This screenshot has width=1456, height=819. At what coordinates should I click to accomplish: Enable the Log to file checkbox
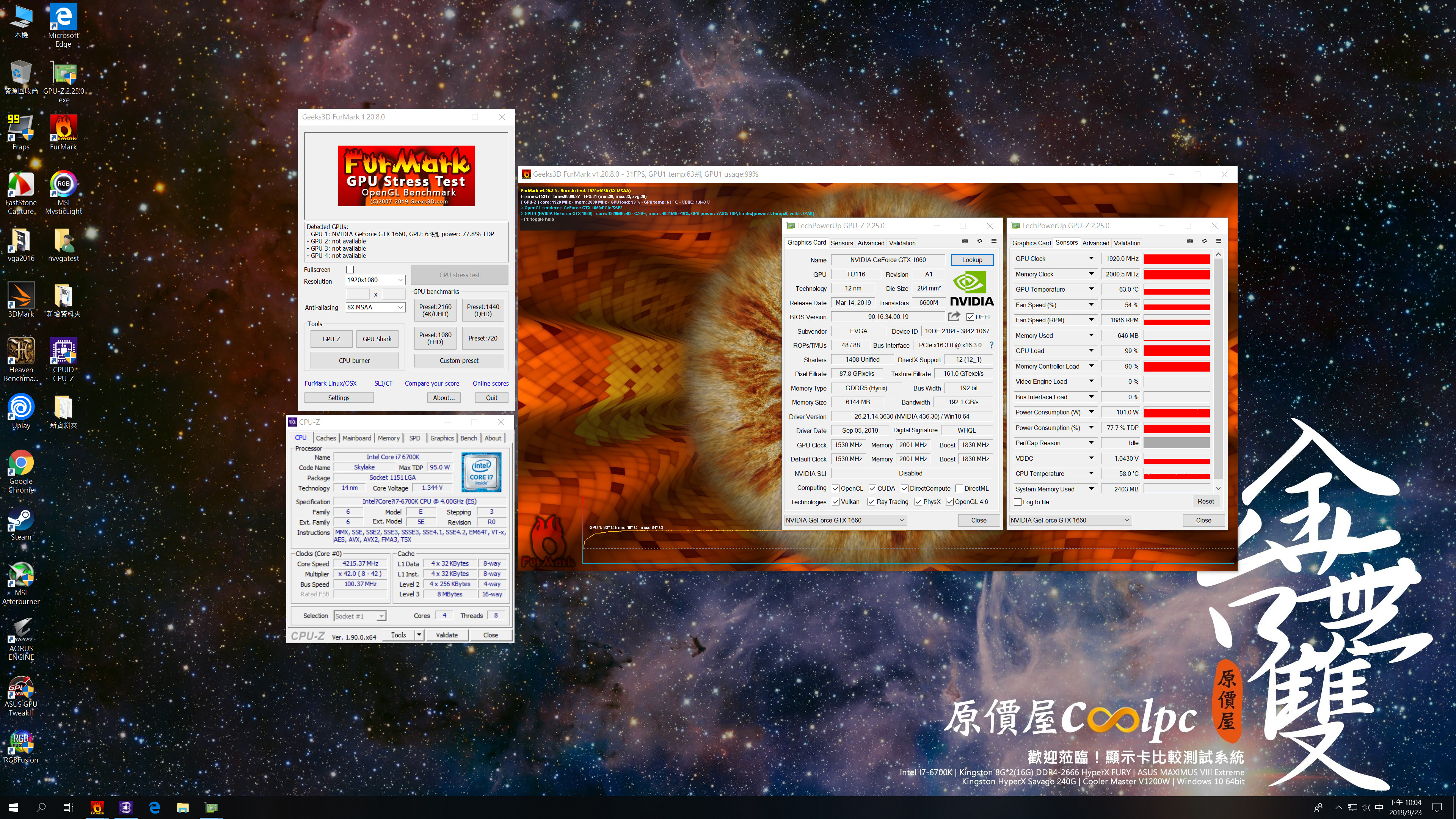point(1018,502)
